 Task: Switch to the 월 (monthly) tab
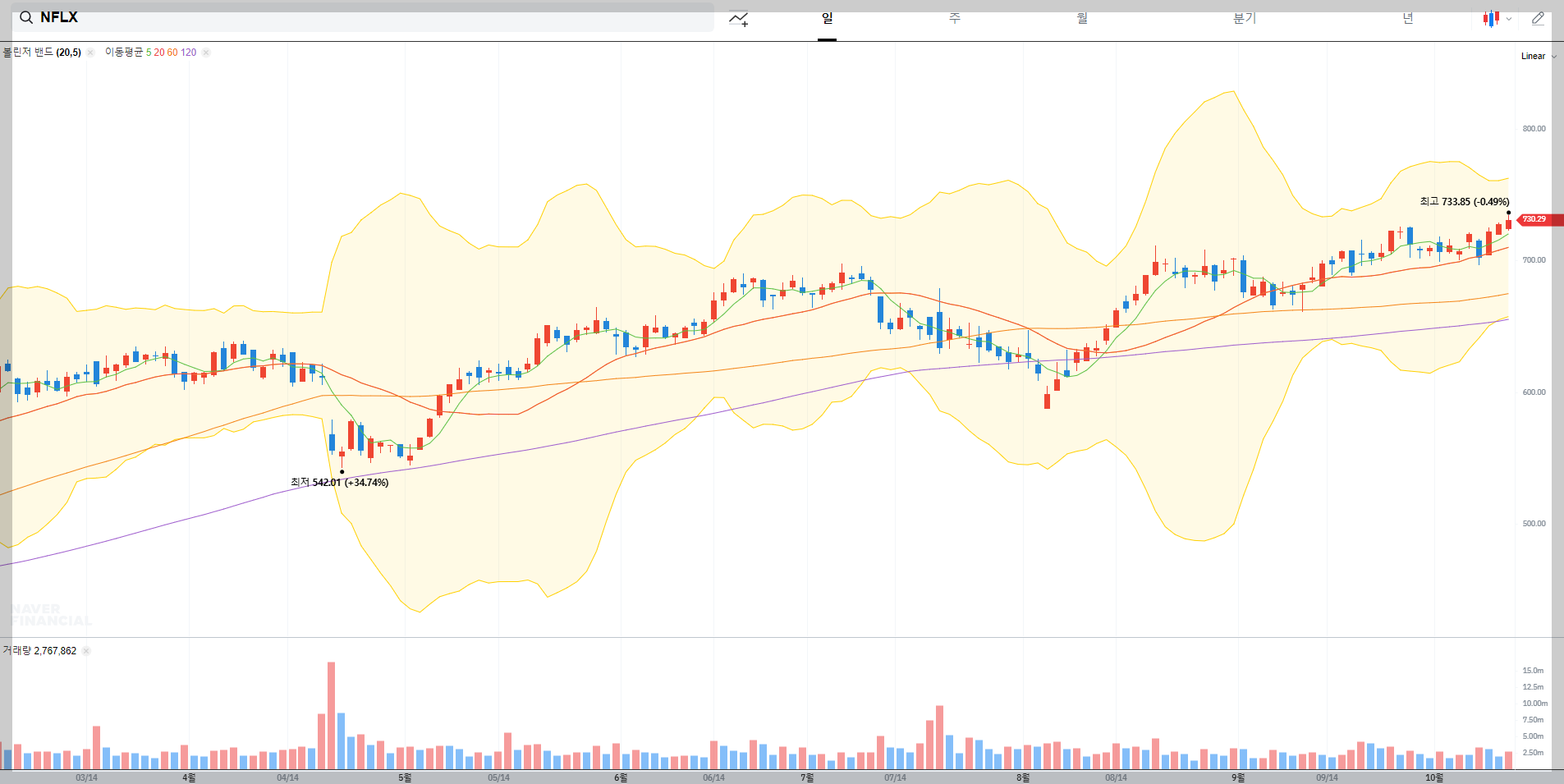point(1082,18)
